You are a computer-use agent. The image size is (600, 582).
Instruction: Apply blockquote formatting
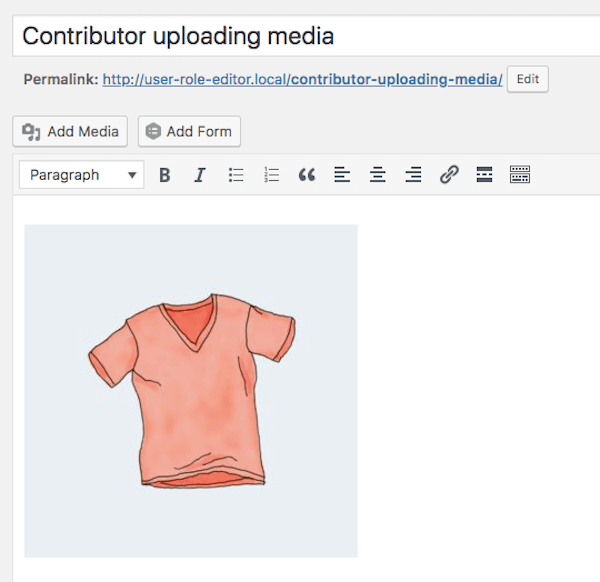click(307, 175)
